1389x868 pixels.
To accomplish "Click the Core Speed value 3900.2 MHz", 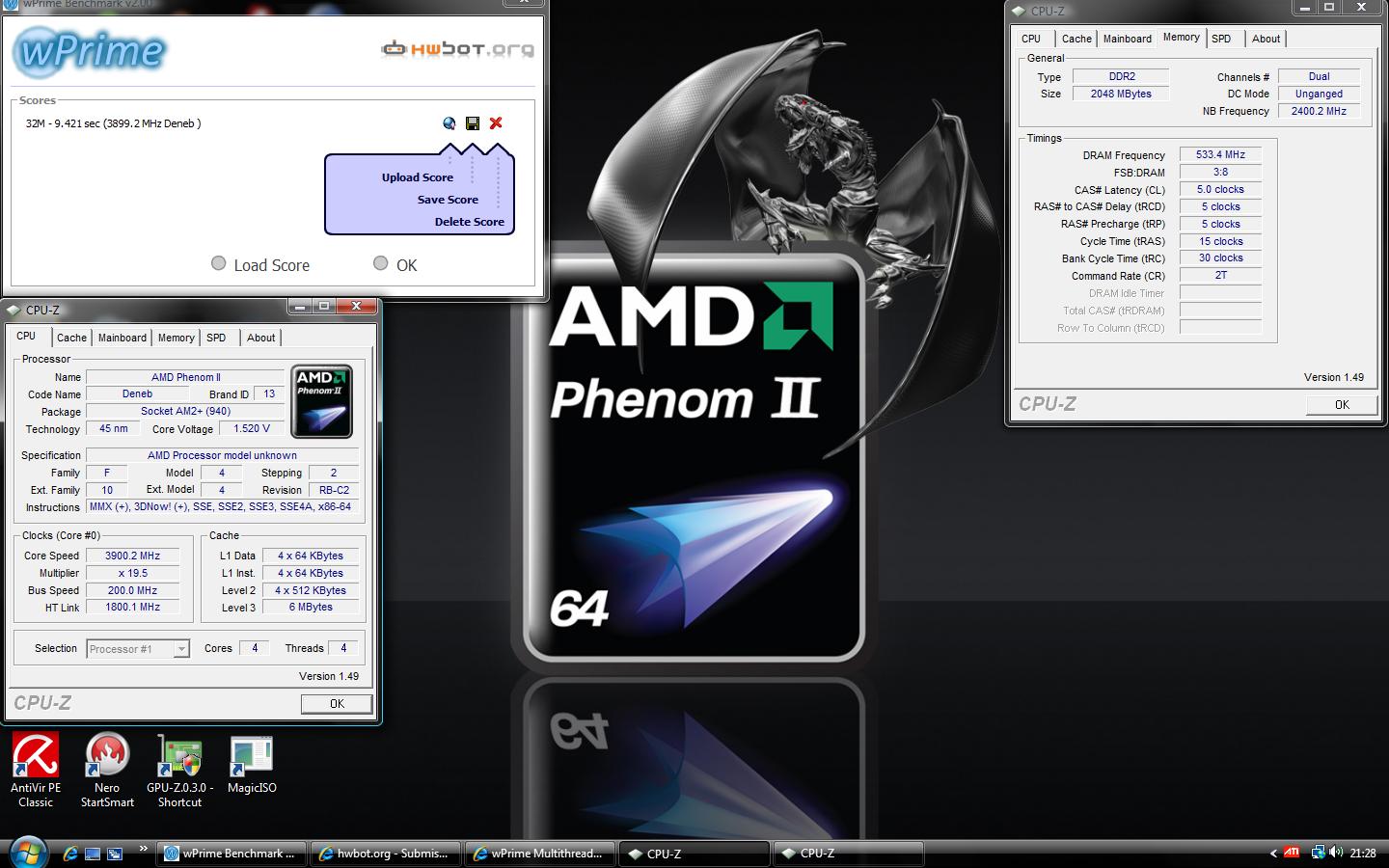I will 132,556.
